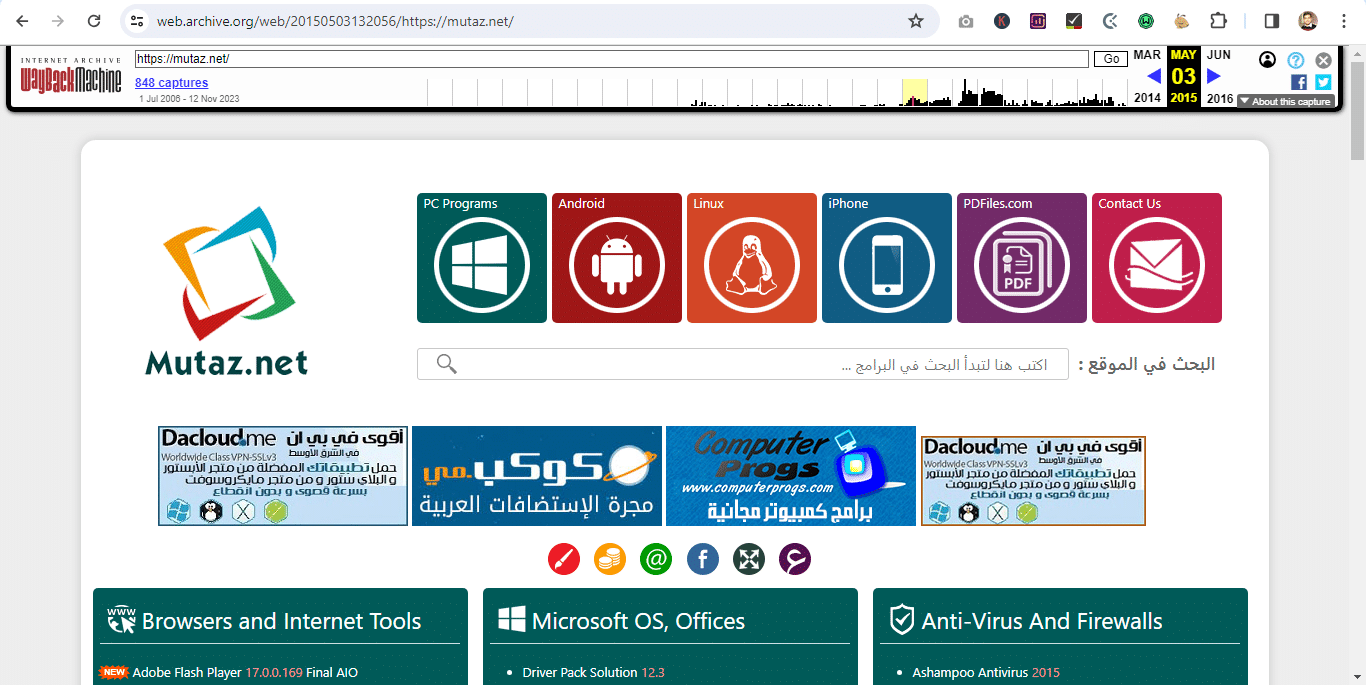Expand the About this capture dropdown
Viewport: 1366px width, 685px height.
point(1285,101)
